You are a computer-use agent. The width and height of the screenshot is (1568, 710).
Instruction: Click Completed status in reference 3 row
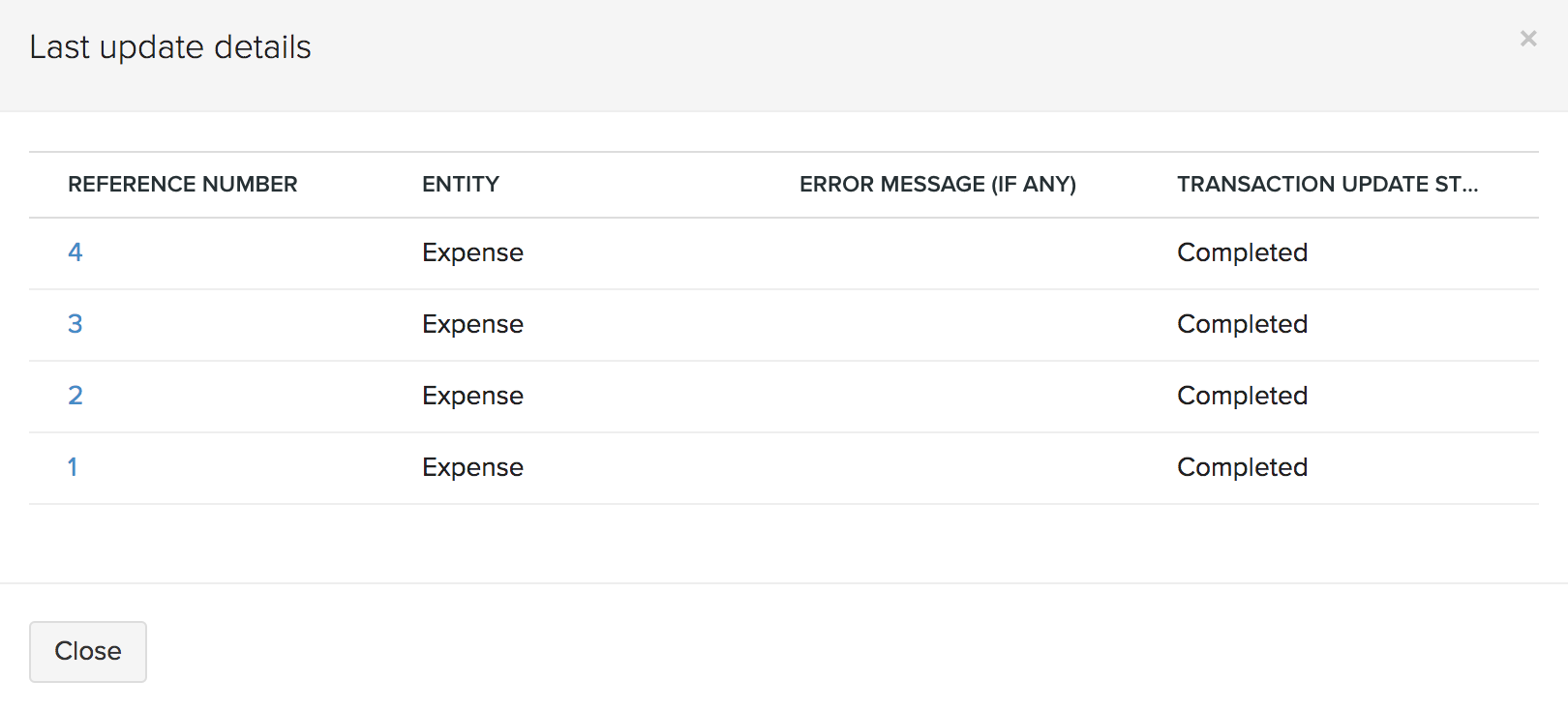[1242, 324]
